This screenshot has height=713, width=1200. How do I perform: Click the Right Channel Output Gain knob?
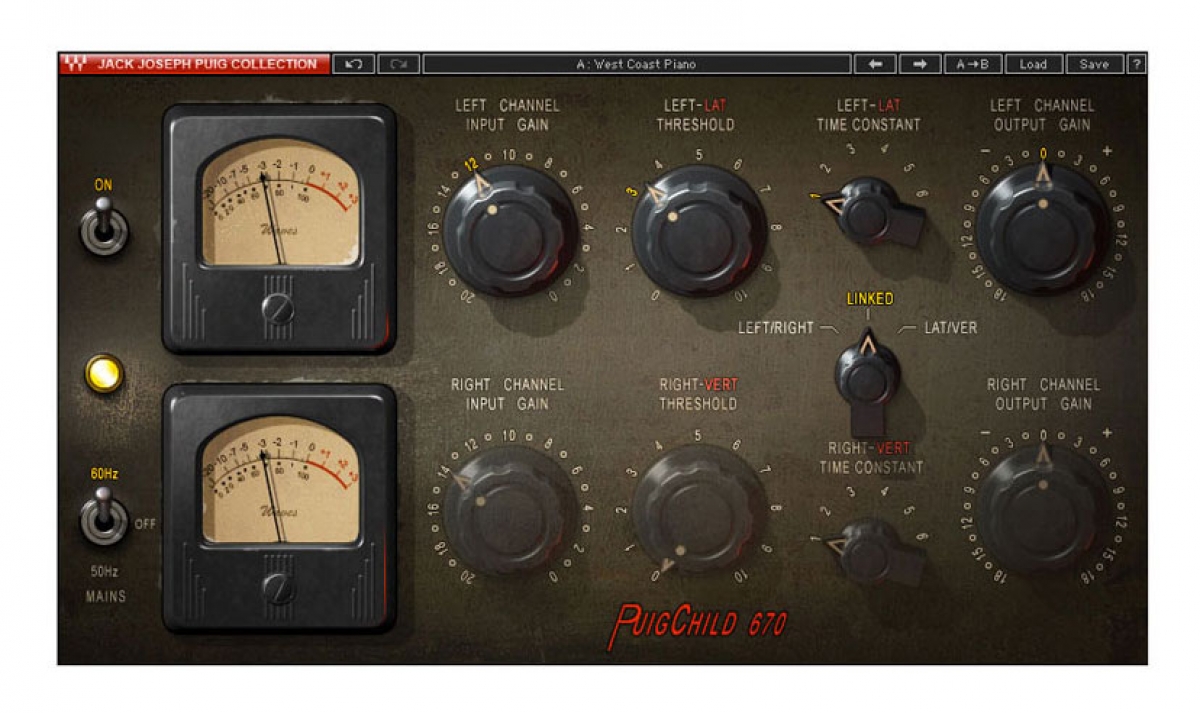1043,510
